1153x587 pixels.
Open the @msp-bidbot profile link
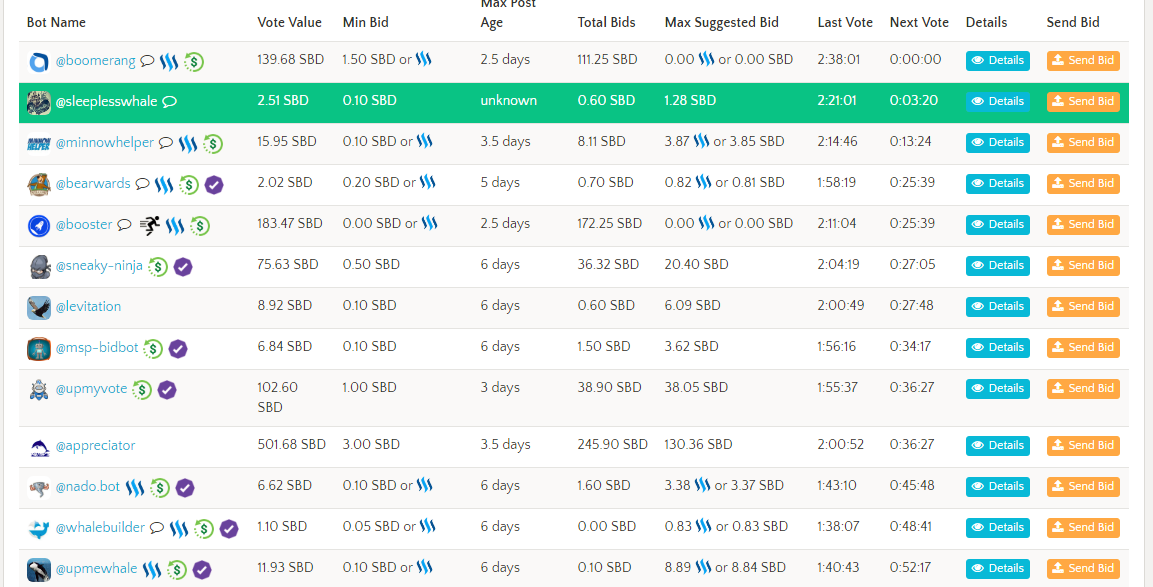97,347
